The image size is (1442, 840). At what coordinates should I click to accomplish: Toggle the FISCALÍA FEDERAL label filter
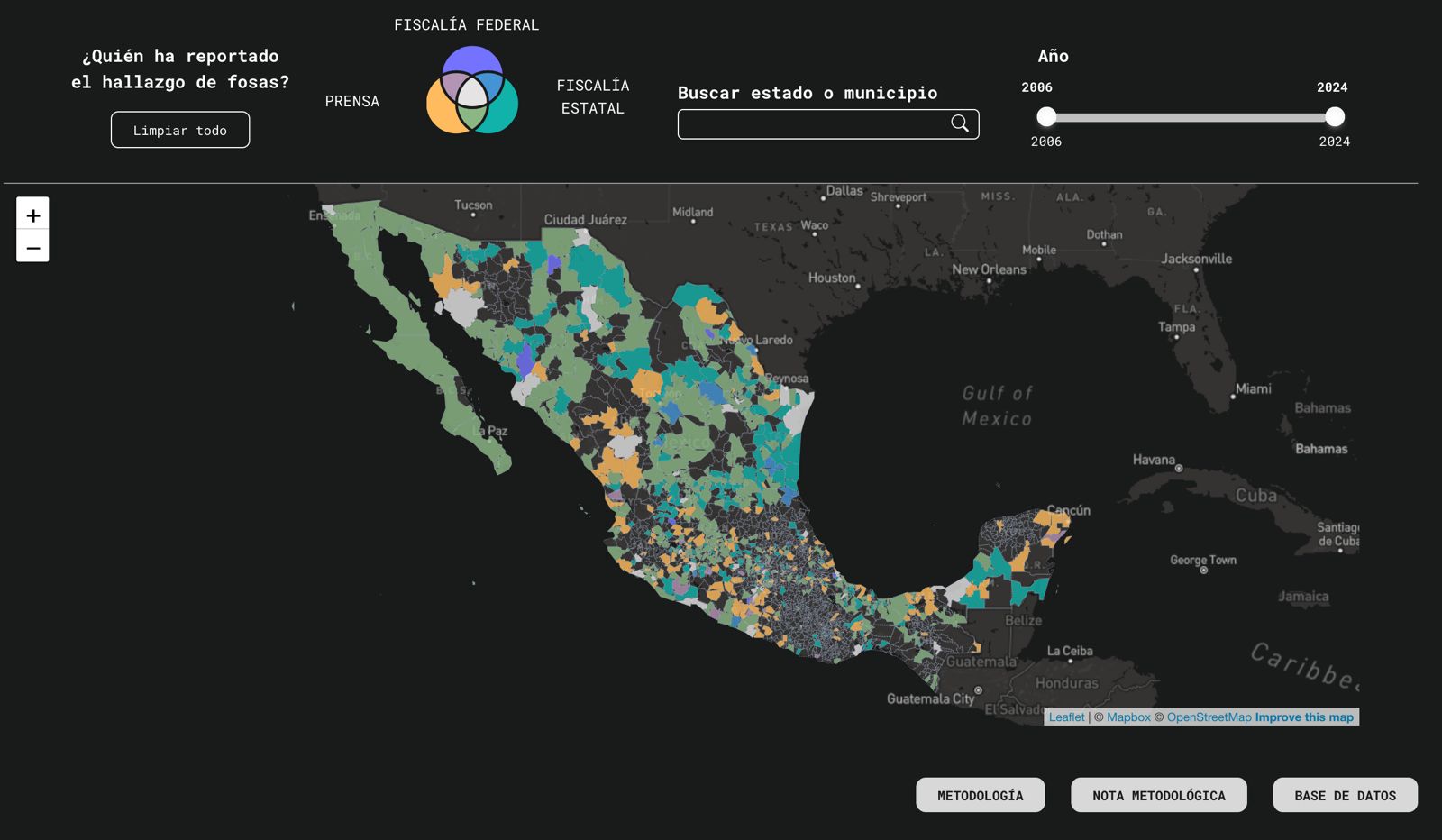(x=466, y=25)
